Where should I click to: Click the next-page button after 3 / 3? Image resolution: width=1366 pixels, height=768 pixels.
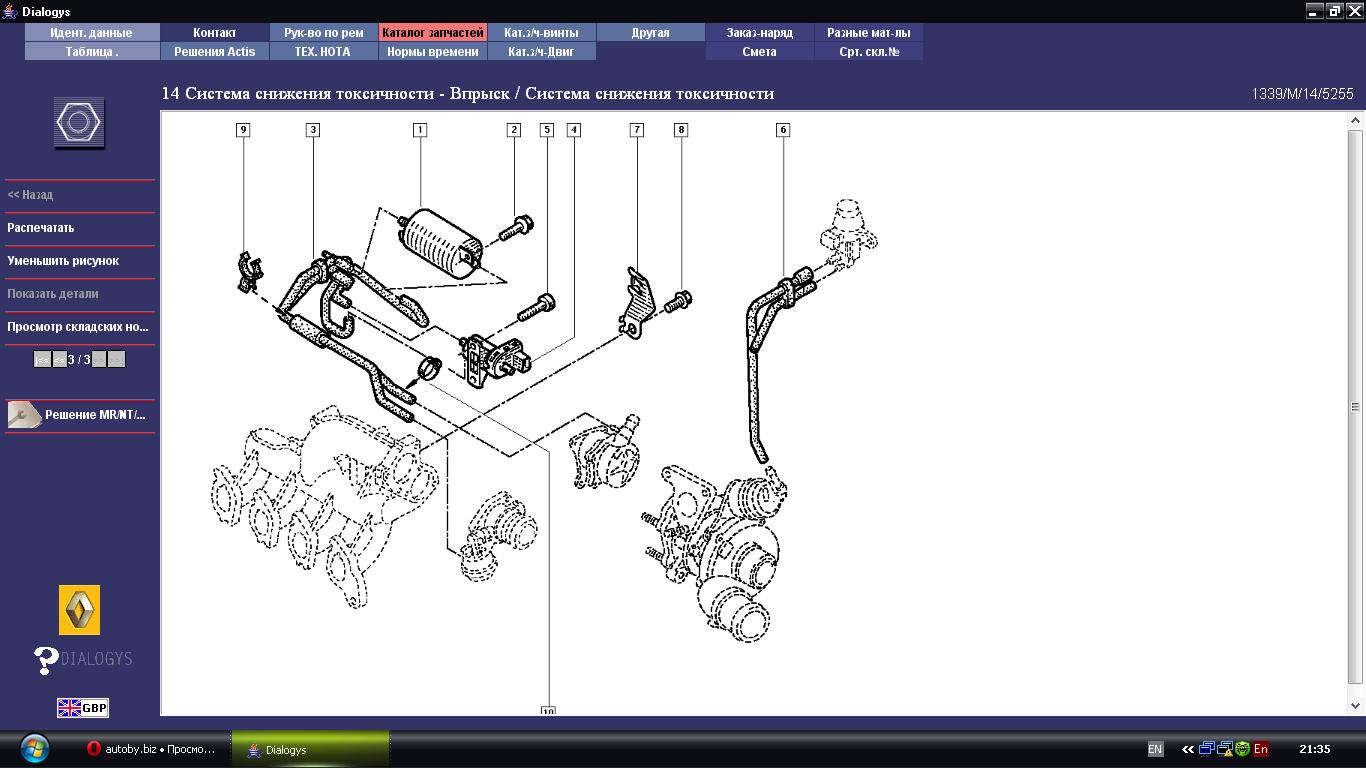coord(99,360)
